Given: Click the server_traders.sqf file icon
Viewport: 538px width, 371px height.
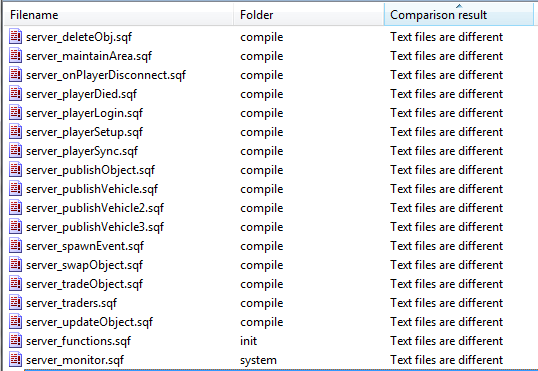Looking at the screenshot, I should point(15,303).
